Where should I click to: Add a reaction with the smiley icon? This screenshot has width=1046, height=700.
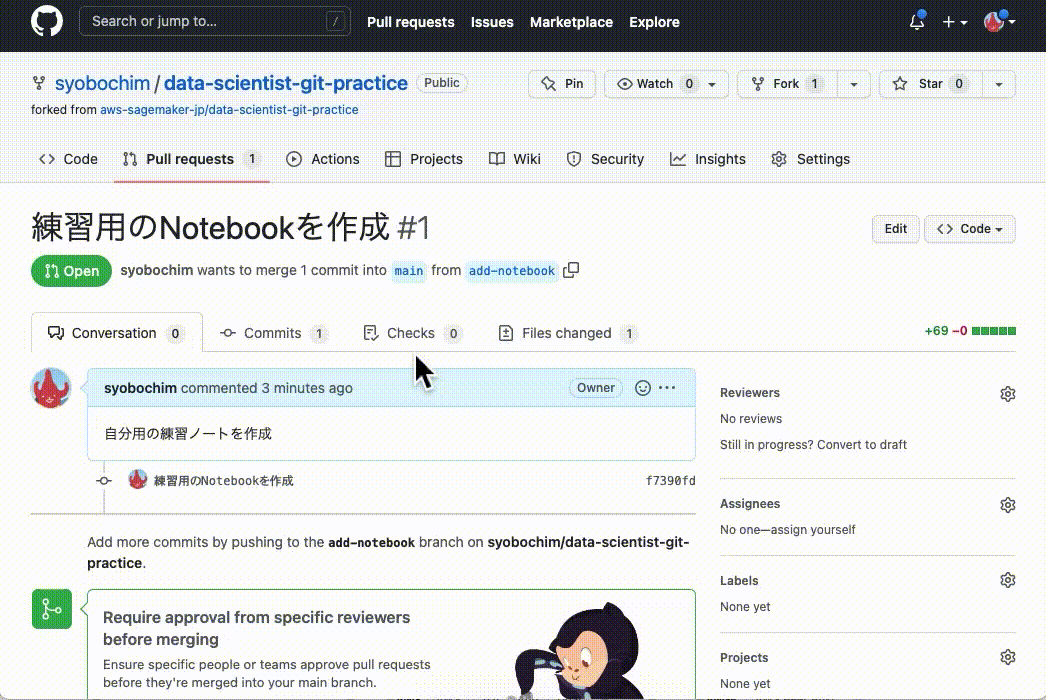click(x=642, y=388)
